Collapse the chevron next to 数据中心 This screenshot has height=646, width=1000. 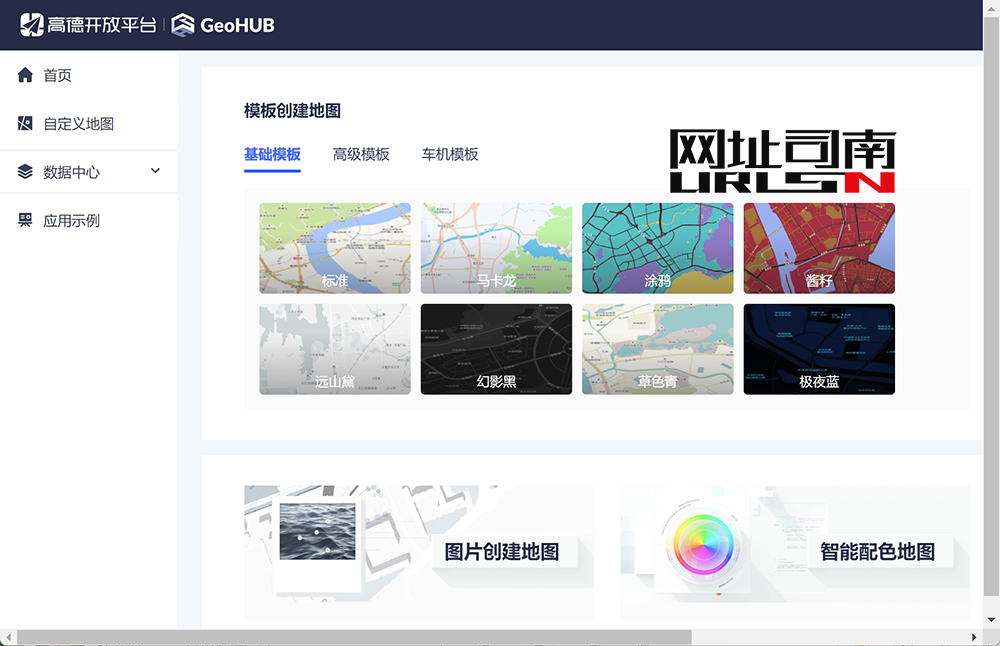(155, 171)
